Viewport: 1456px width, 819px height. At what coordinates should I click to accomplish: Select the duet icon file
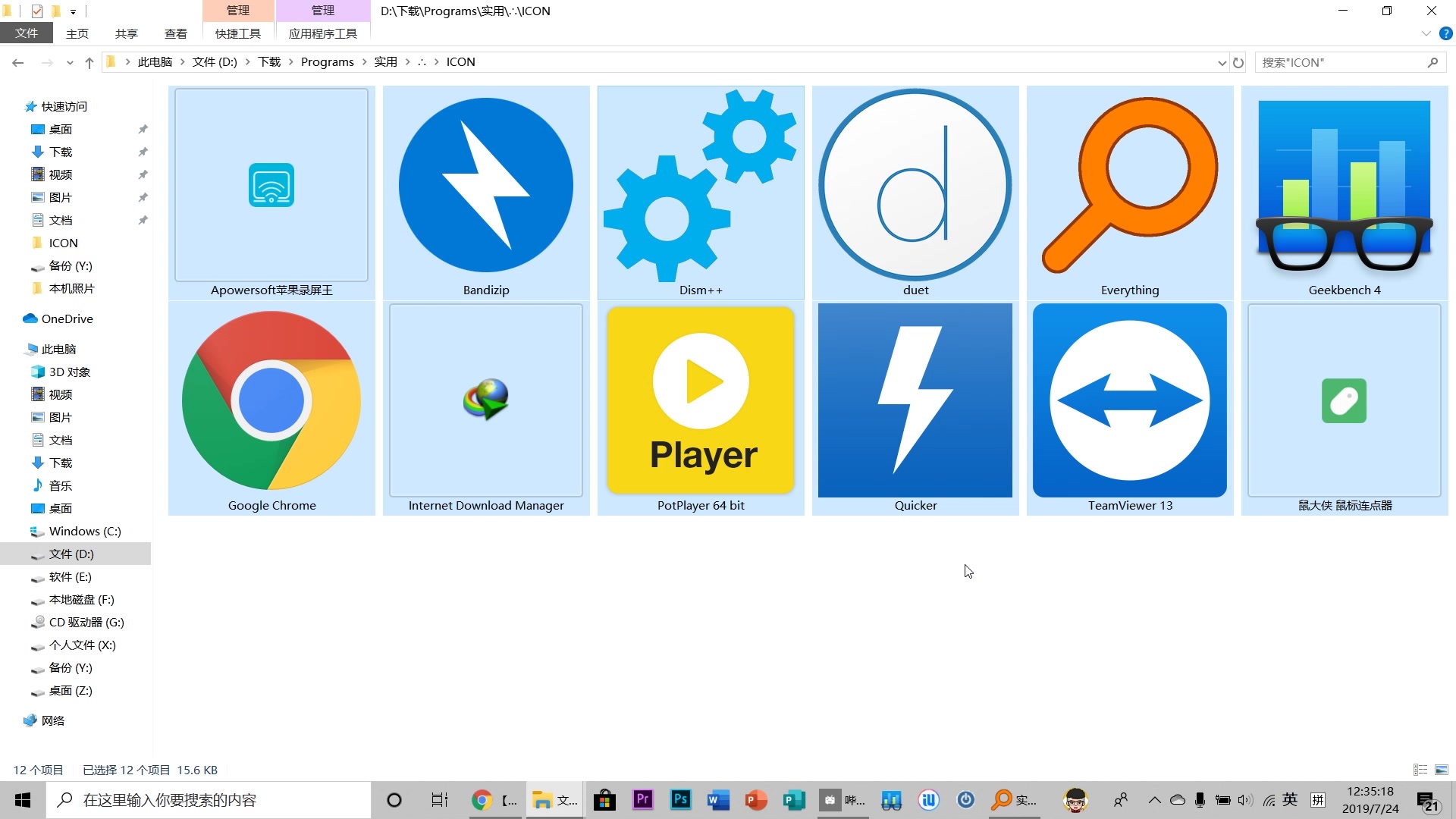pos(915,193)
